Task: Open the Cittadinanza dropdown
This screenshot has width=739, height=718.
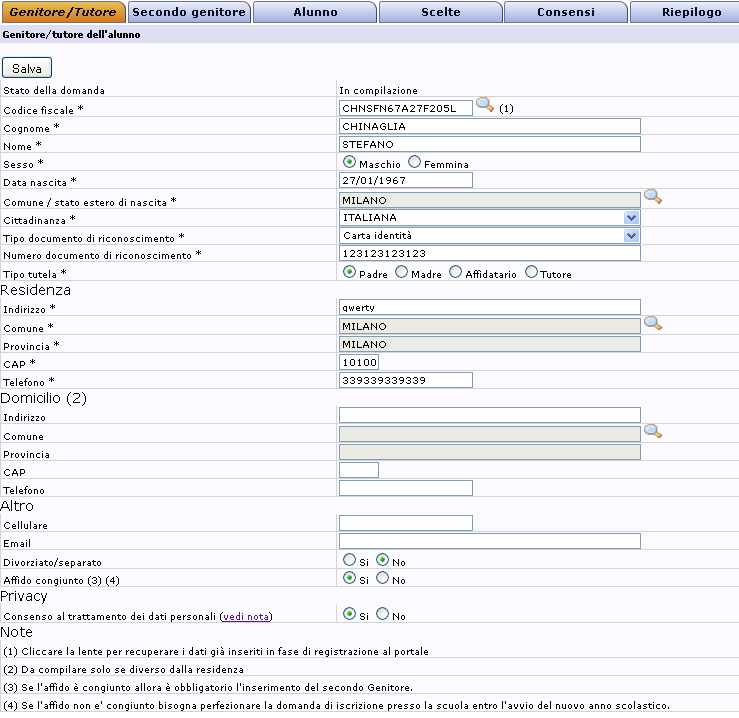Action: 630,217
